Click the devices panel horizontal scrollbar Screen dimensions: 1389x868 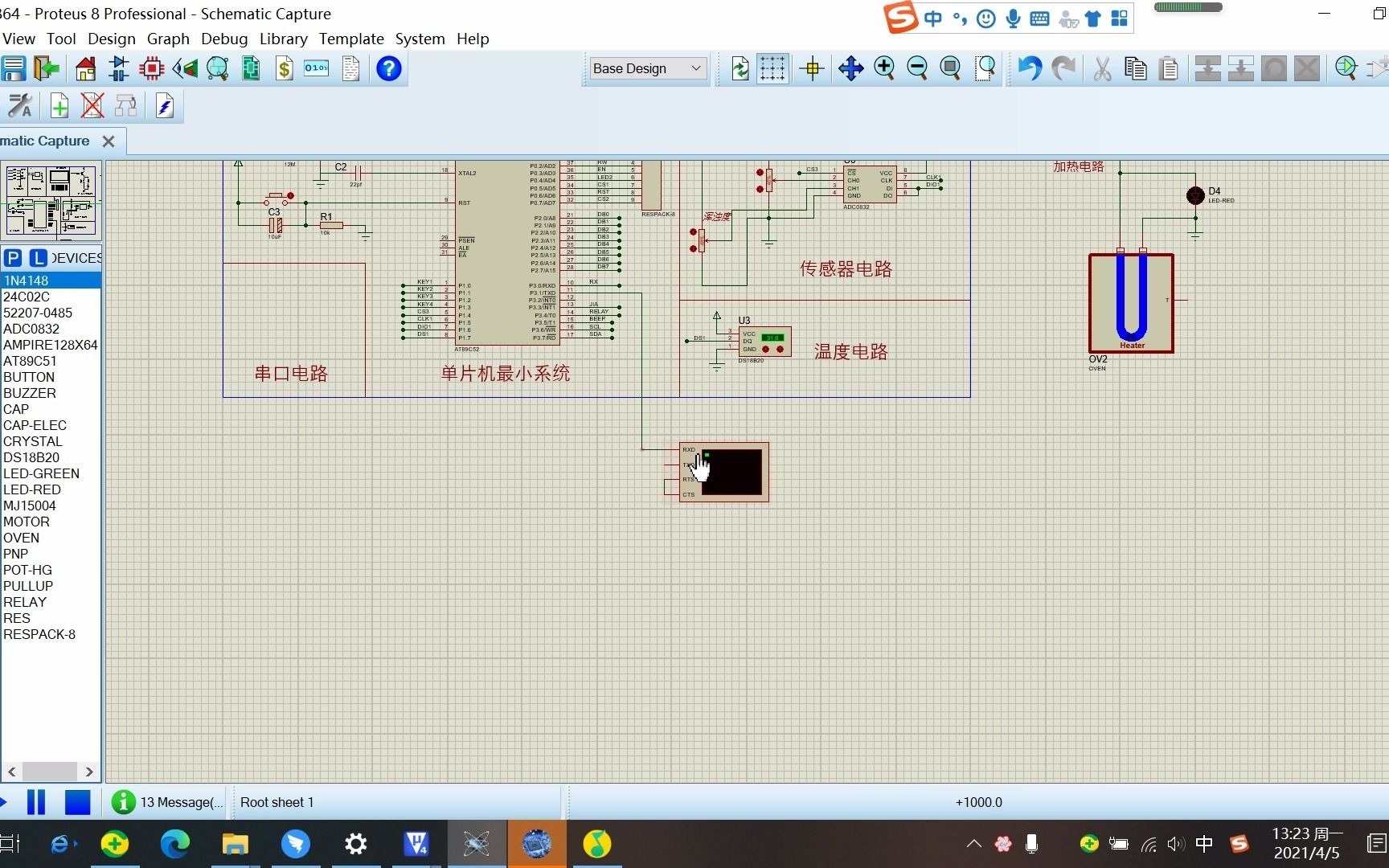click(x=50, y=772)
